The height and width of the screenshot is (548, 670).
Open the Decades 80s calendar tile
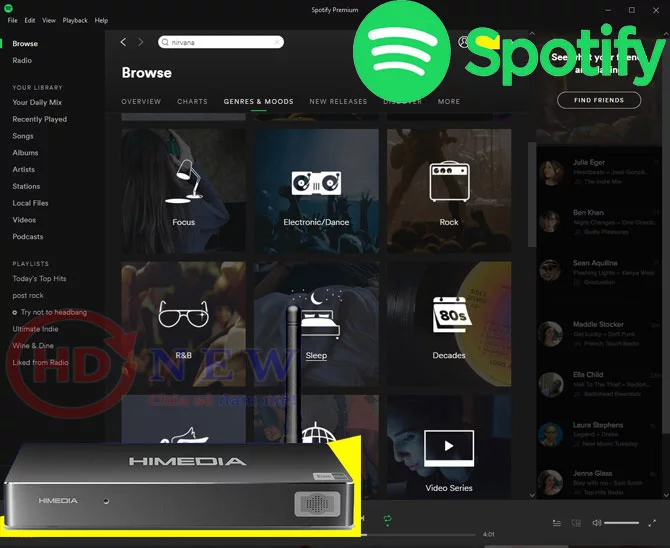[x=449, y=323]
